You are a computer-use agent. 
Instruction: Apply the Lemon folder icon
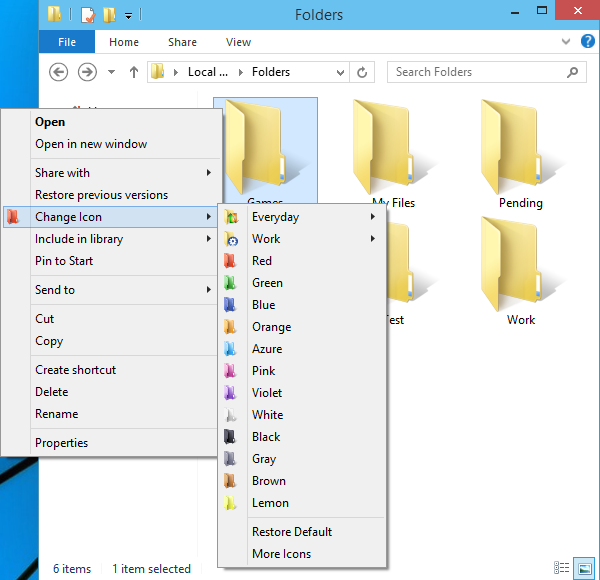[x=270, y=503]
